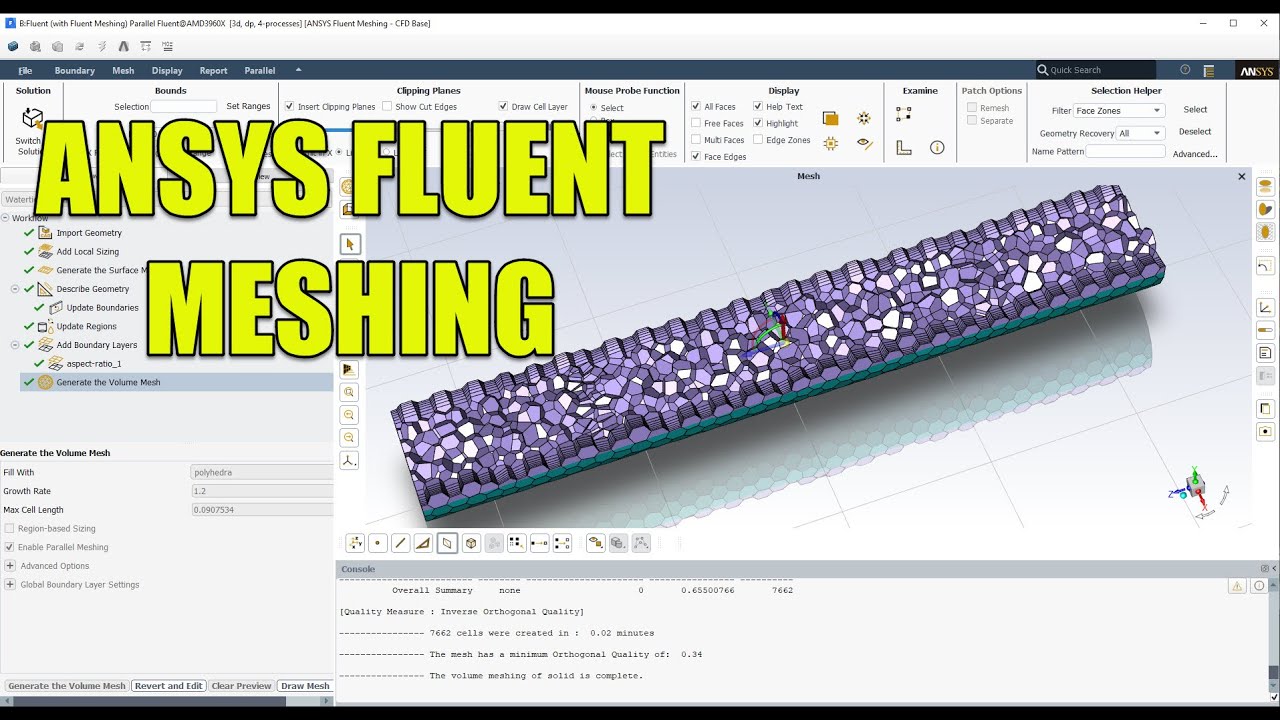Open the Report menu
The image size is (1280, 720).
[213, 71]
